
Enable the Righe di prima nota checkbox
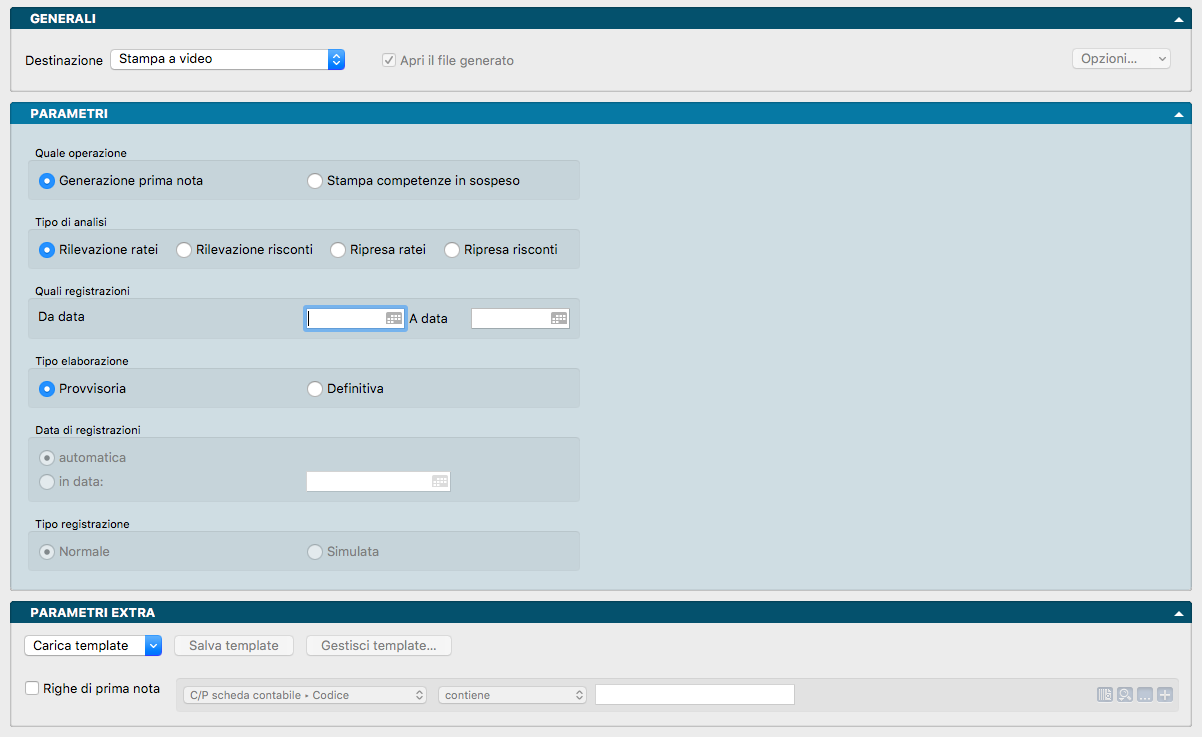32,688
